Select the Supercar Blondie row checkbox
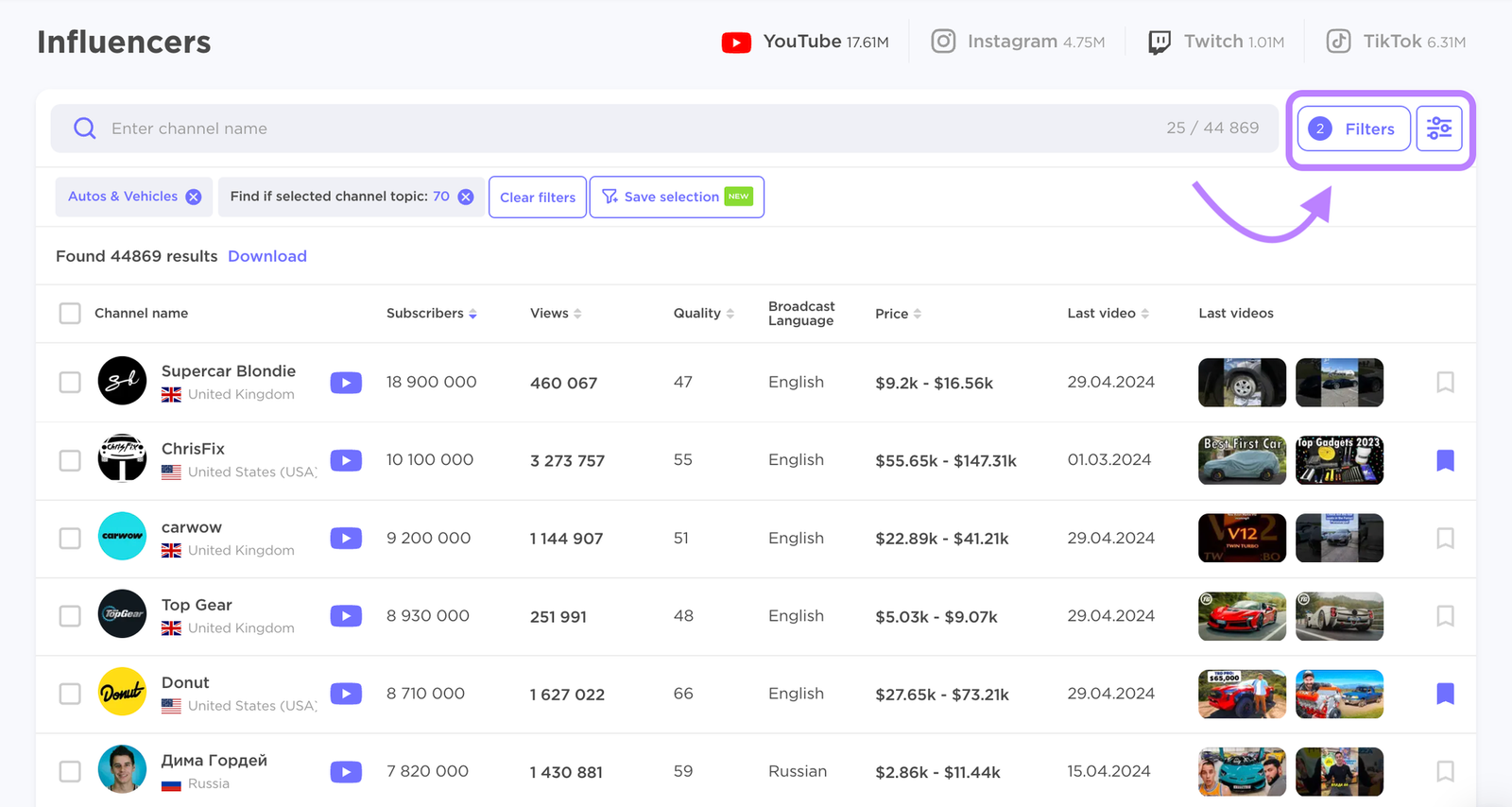 70,383
